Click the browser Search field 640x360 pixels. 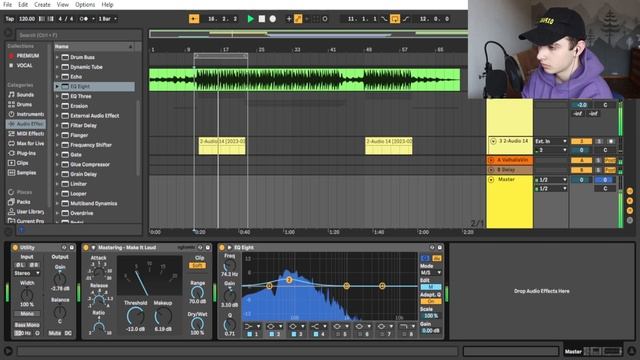click(78, 35)
